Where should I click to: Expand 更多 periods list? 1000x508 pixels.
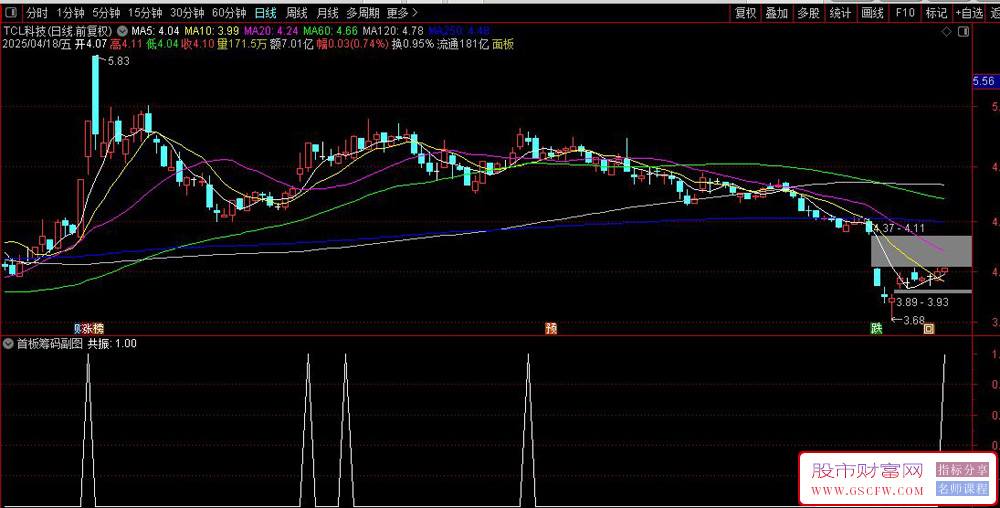402,13
